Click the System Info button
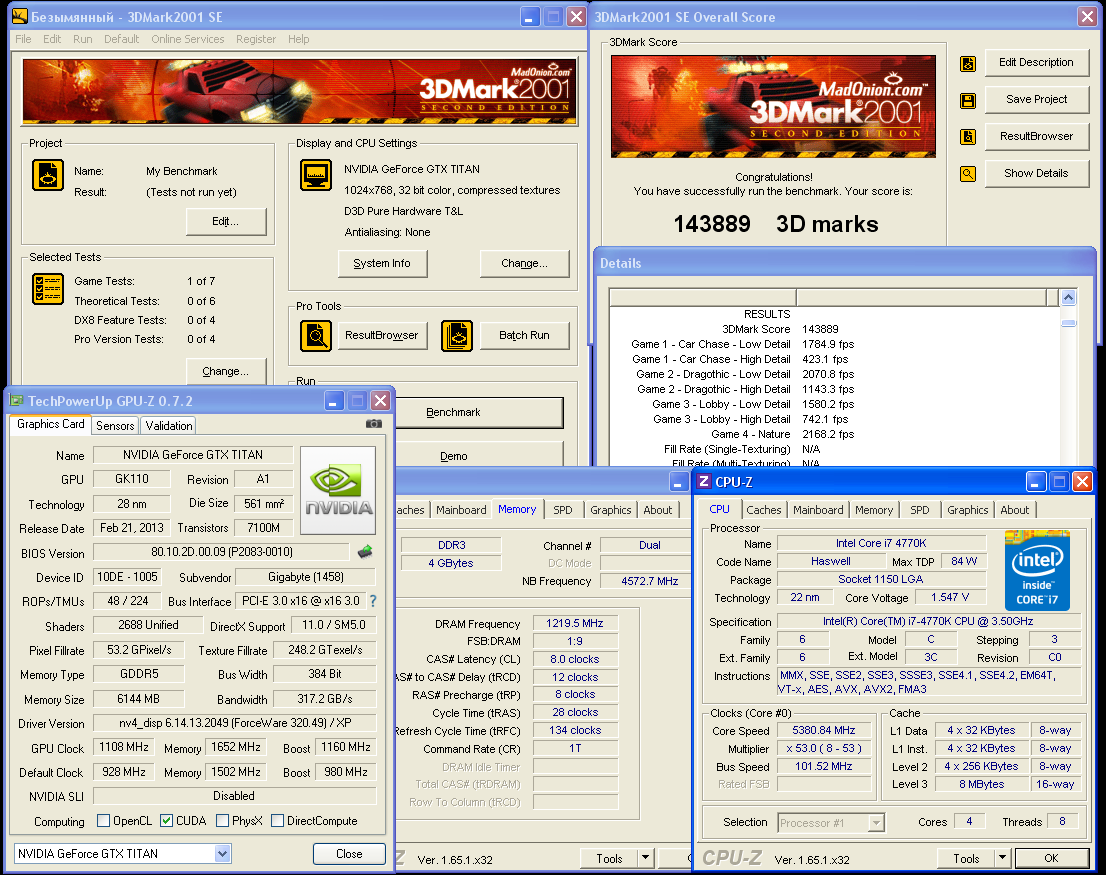 pos(382,264)
